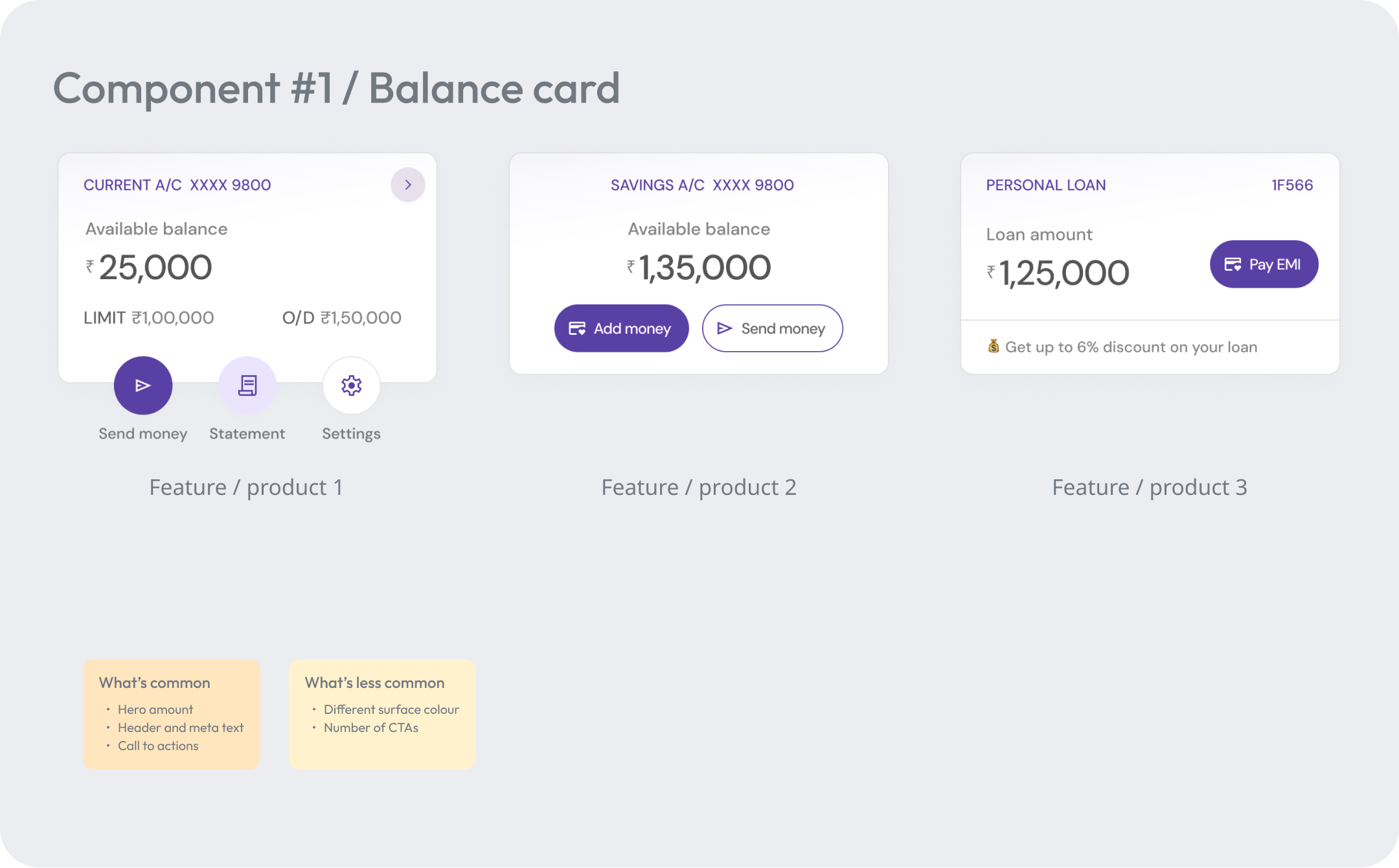This screenshot has width=1399, height=868.
Task: Open the loan discount offer link
Action: coord(1131,347)
